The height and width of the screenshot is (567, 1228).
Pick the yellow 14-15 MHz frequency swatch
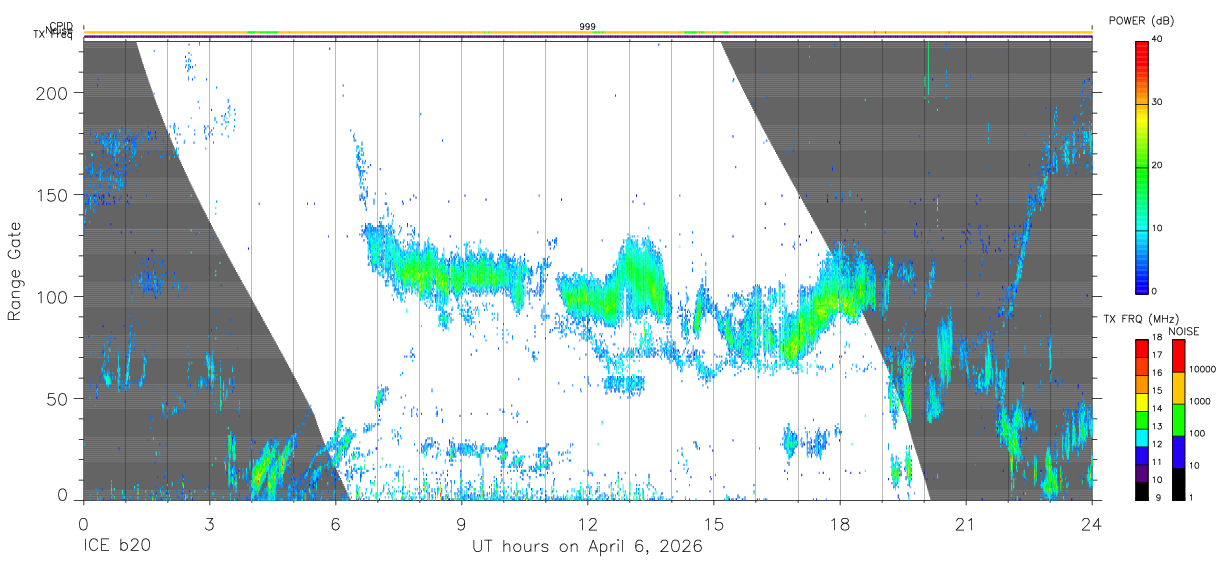coord(1141,402)
